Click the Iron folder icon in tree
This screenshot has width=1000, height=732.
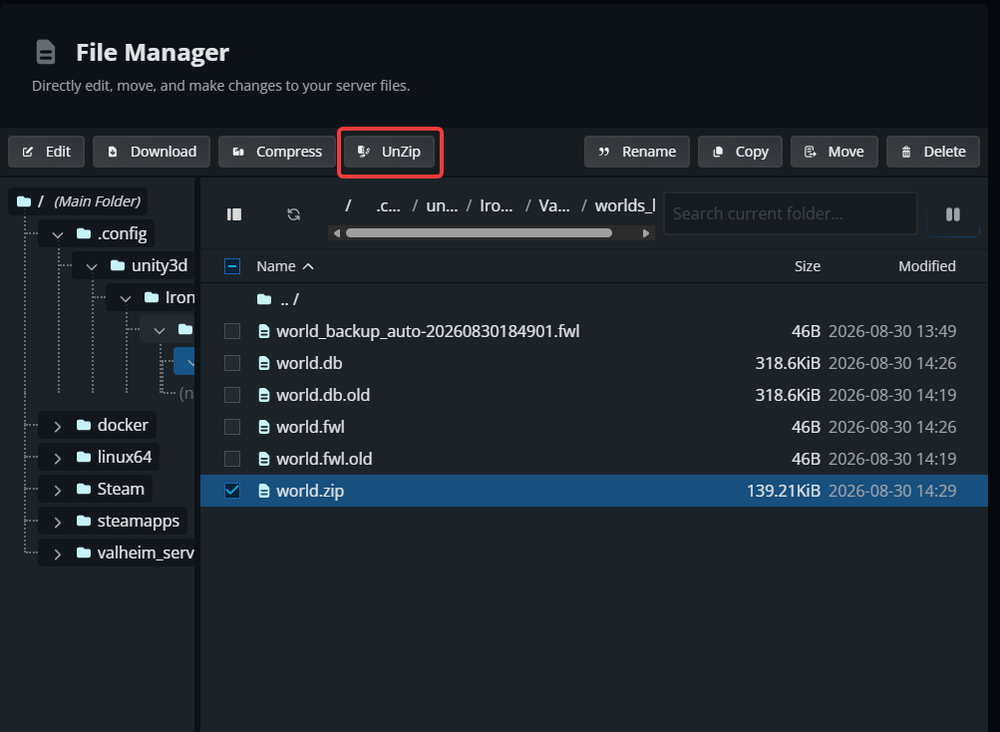(151, 297)
